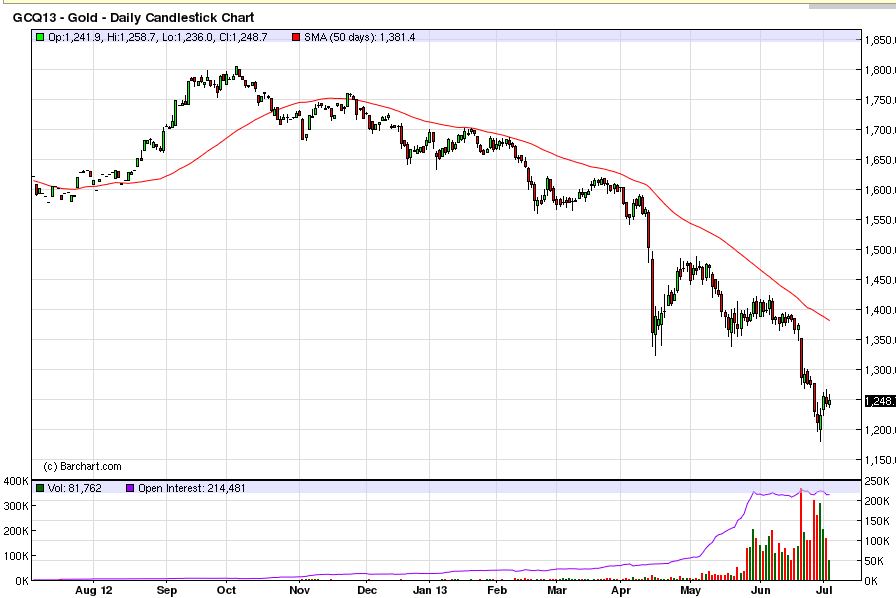This screenshot has width=896, height=598.
Task: Open the (c) Barchart.com attribution text
Action: click(83, 466)
